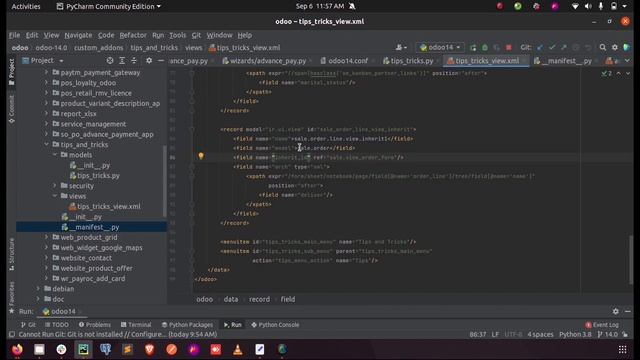Stop the running process (red square)
The height and width of the screenshot is (360, 640).
(509, 48)
